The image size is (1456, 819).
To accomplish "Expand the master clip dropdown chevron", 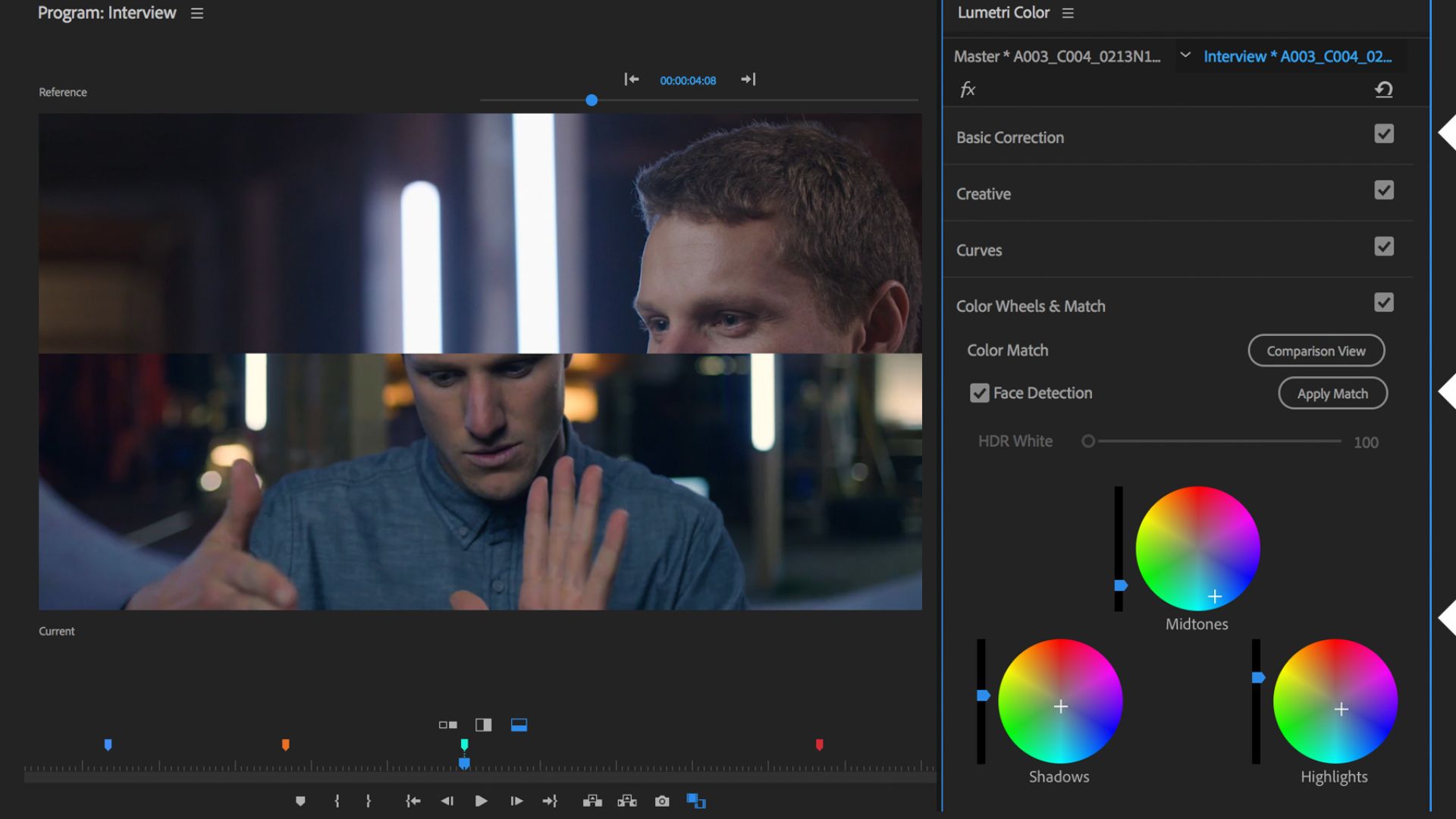I will [1185, 55].
